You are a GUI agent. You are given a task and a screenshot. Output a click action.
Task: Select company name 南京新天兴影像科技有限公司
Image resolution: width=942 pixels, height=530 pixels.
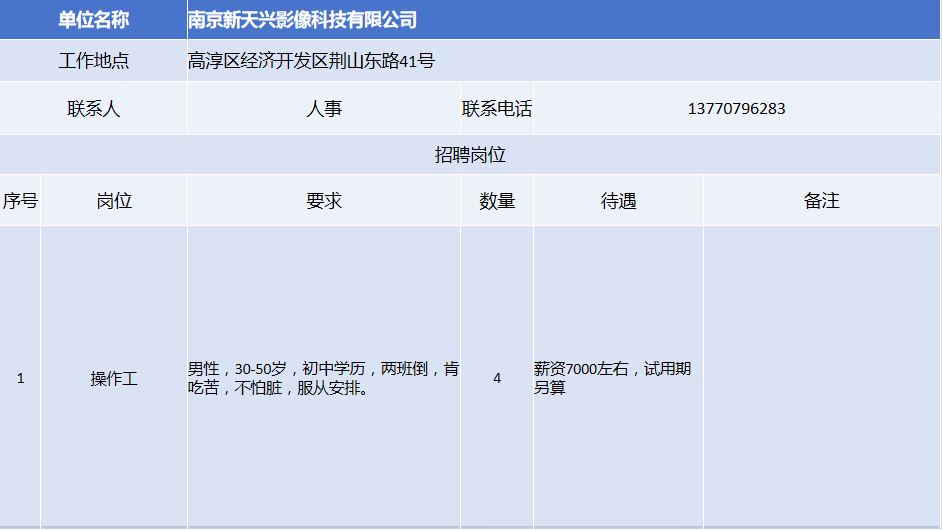(x=302, y=20)
